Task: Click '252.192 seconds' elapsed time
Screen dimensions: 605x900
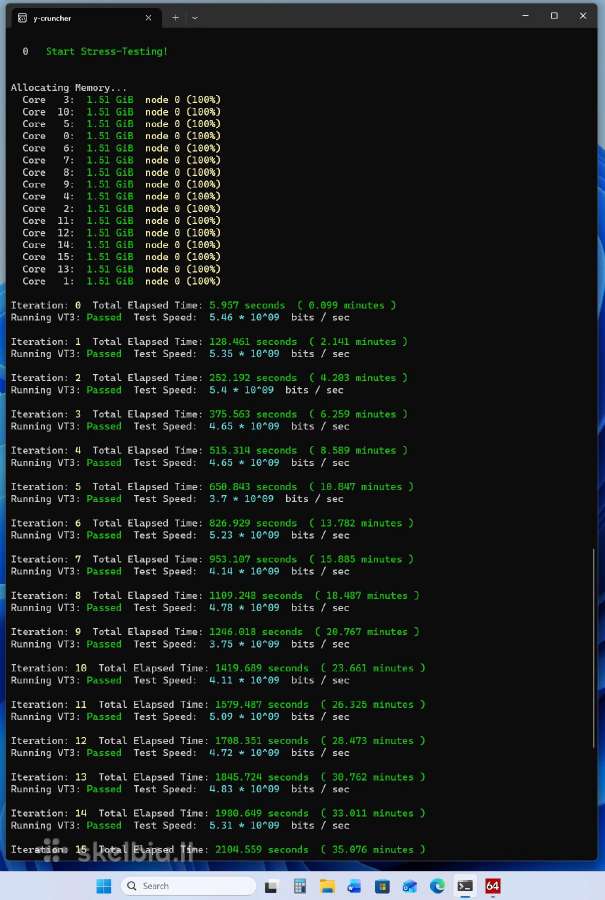Action: point(253,378)
